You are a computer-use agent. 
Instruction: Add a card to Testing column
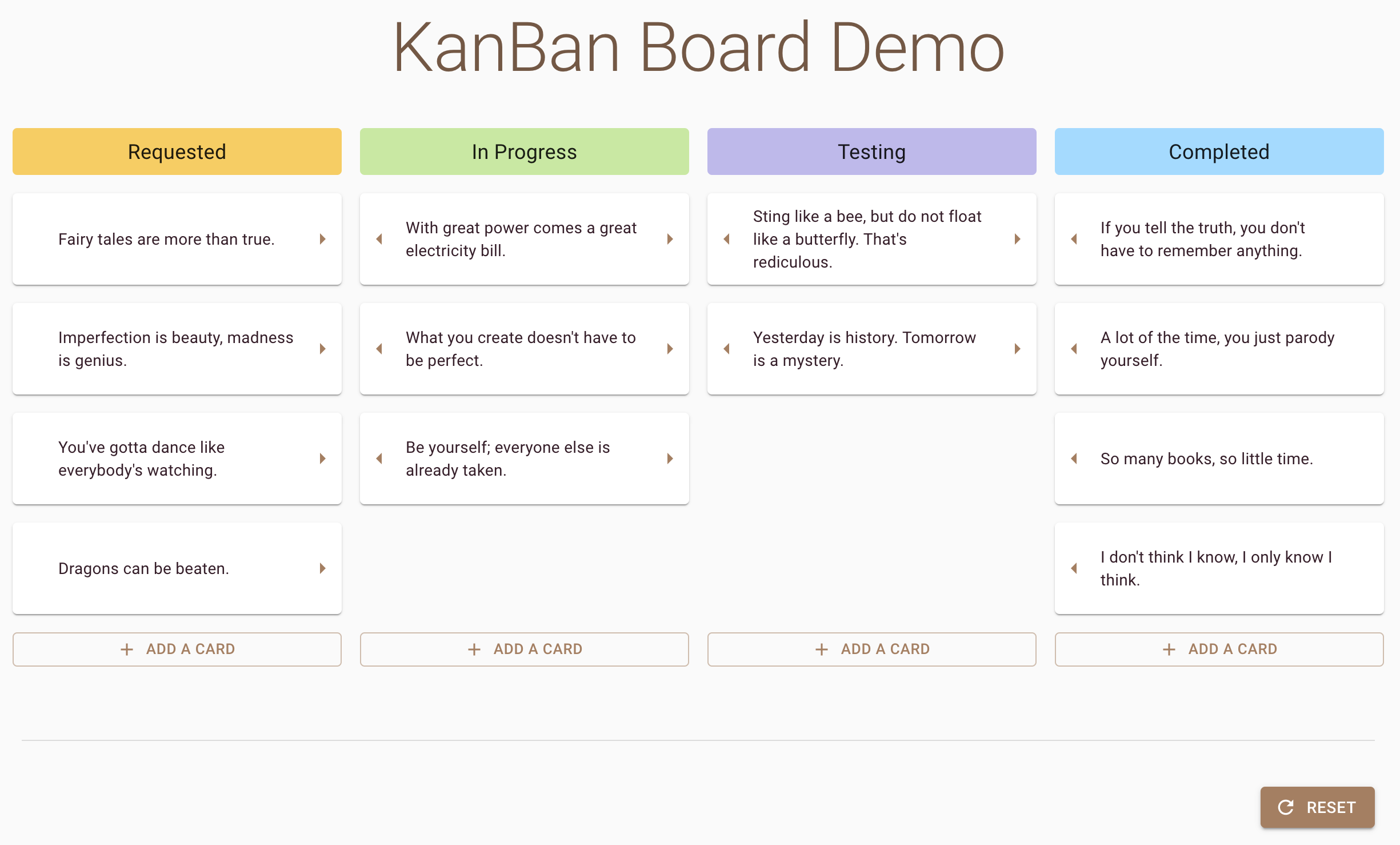(872, 649)
